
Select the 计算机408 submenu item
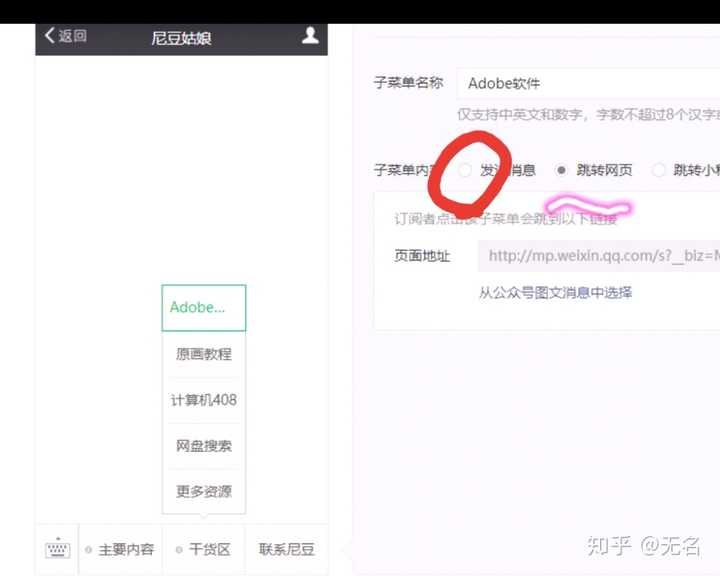click(x=204, y=400)
